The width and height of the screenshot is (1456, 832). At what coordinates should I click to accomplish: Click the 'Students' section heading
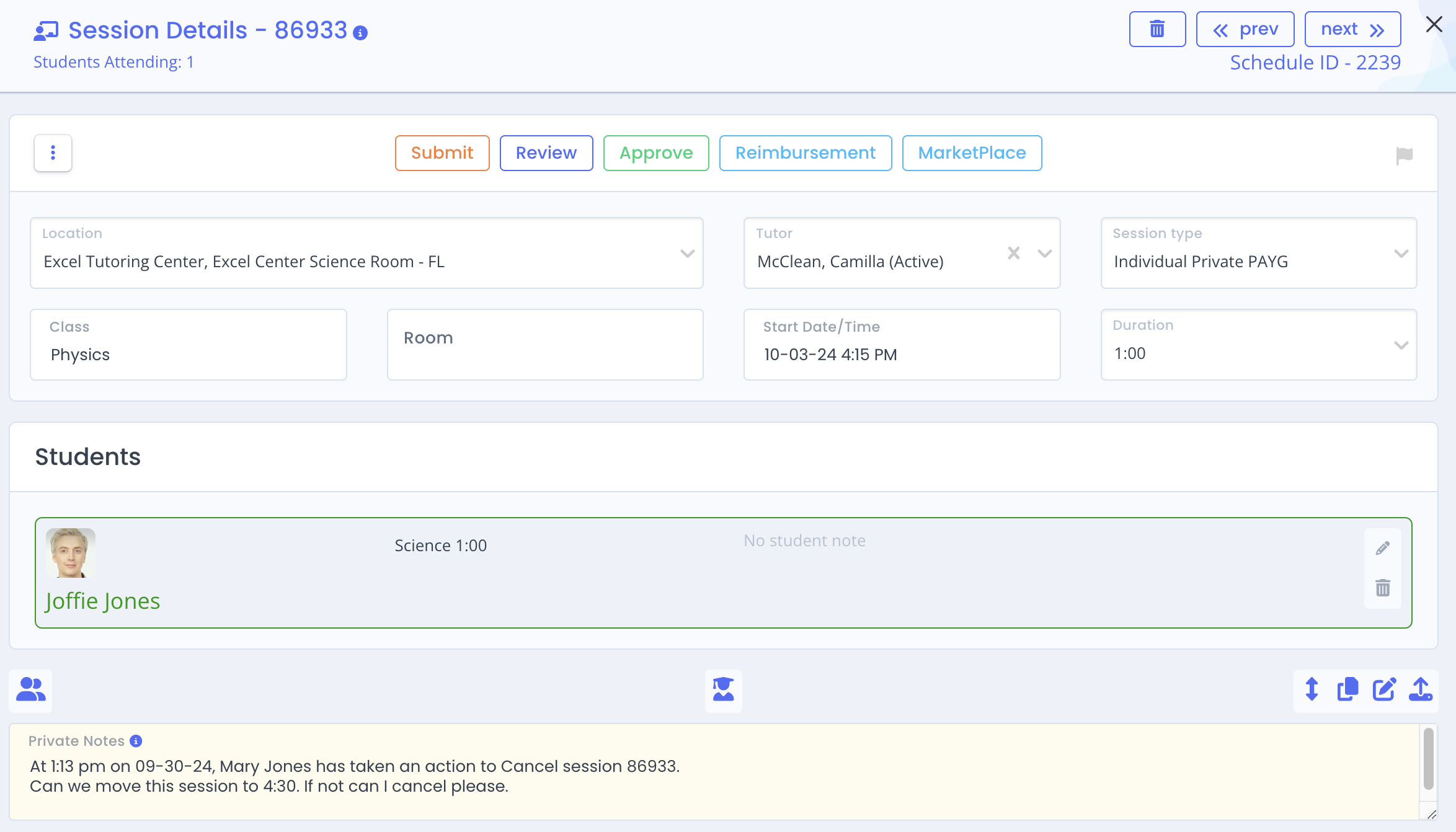(x=88, y=457)
